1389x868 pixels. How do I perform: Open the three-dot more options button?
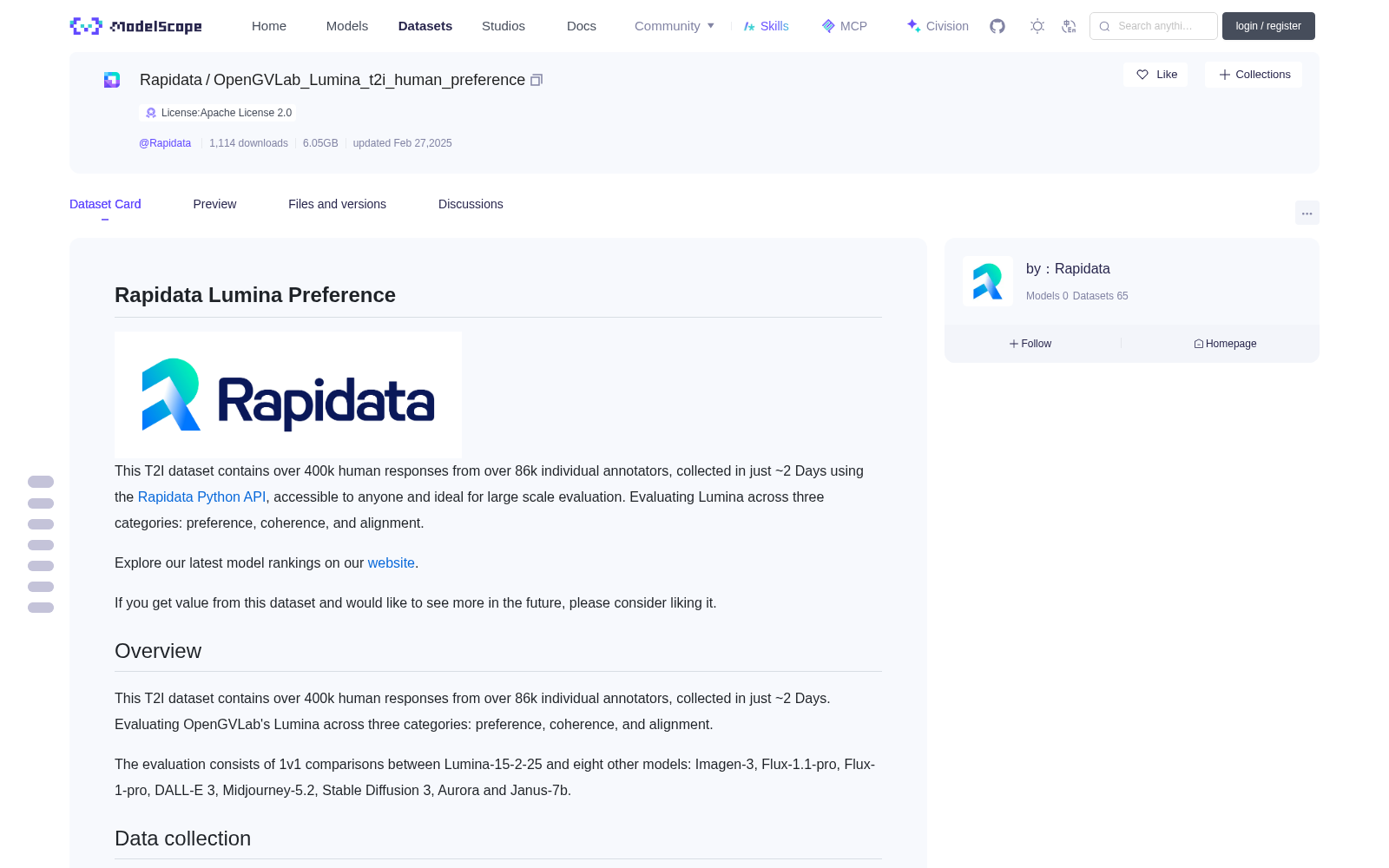(1307, 213)
